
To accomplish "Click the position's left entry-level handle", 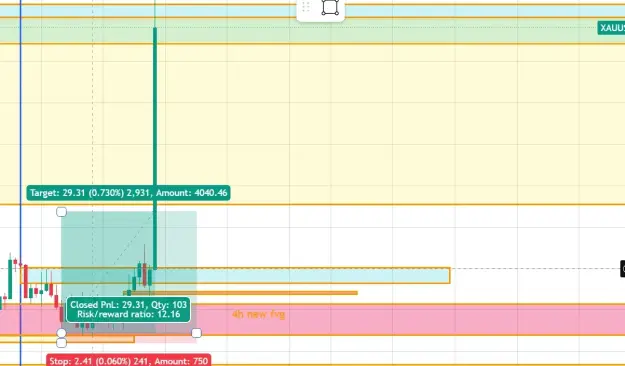I will (61, 333).
